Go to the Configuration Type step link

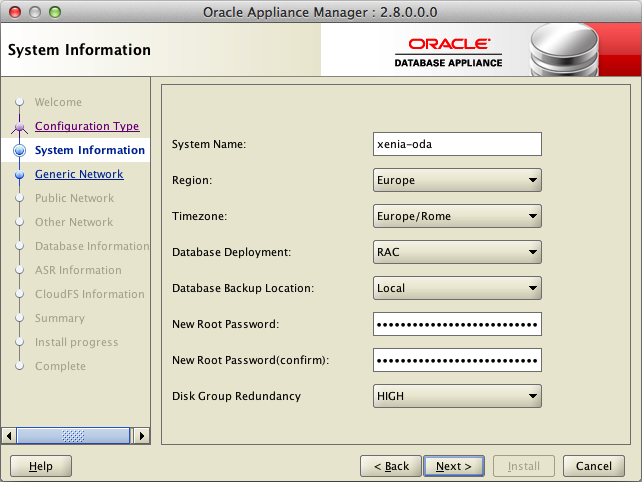click(87, 126)
